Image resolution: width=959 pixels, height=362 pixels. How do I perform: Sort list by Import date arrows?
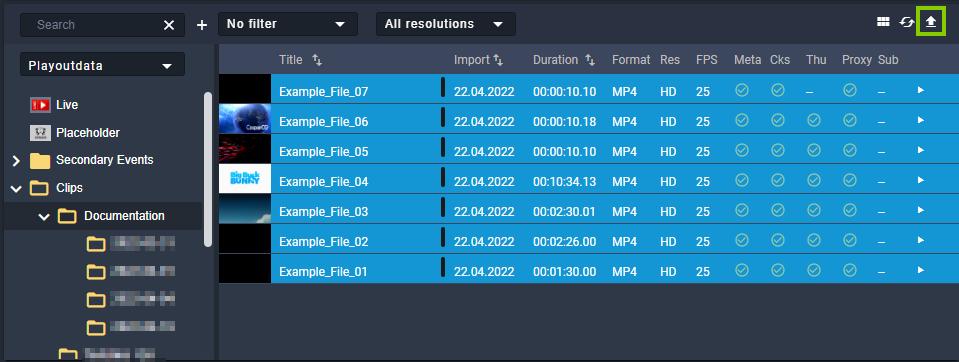point(498,60)
